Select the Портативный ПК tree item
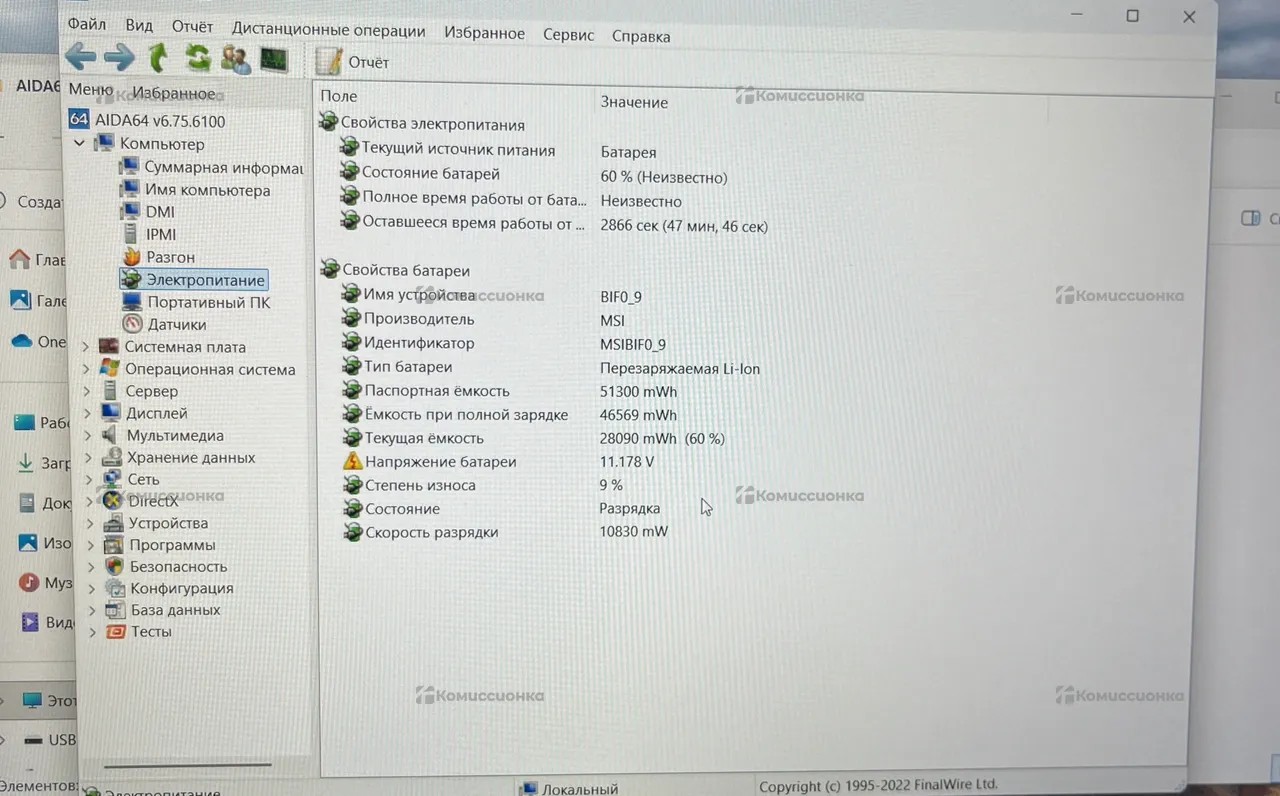 (x=196, y=302)
